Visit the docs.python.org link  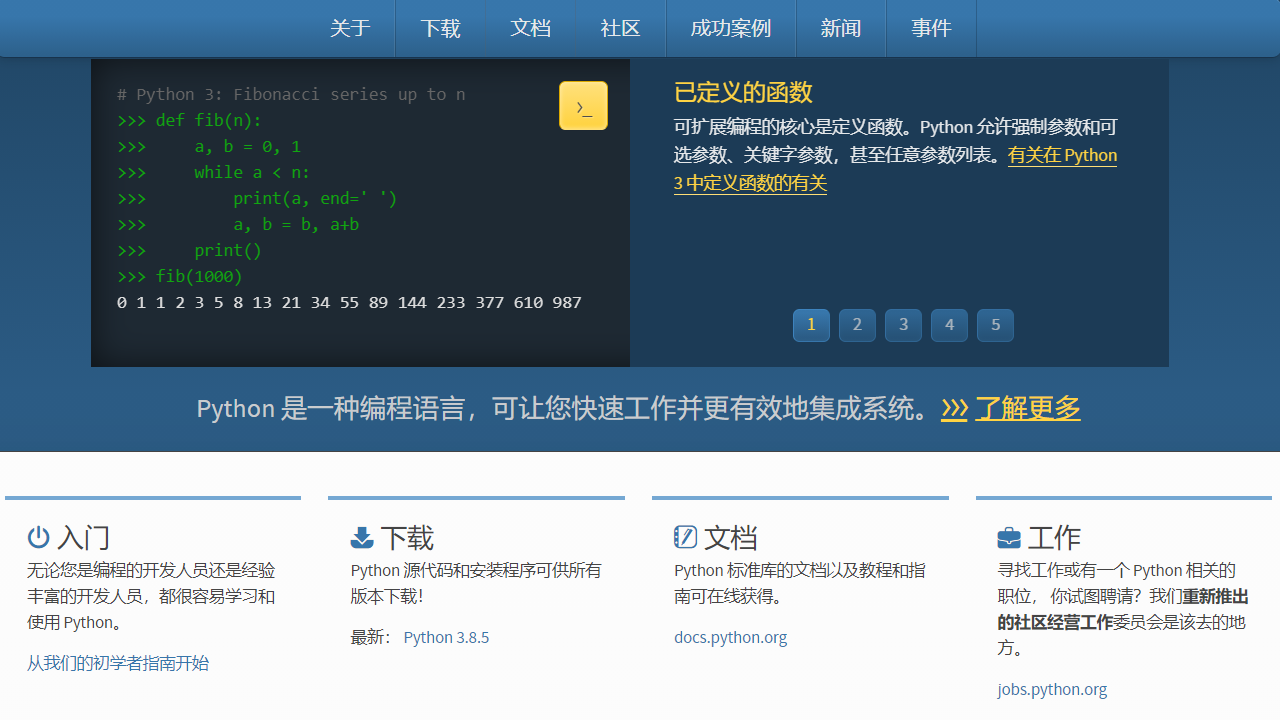pyautogui.click(x=730, y=637)
